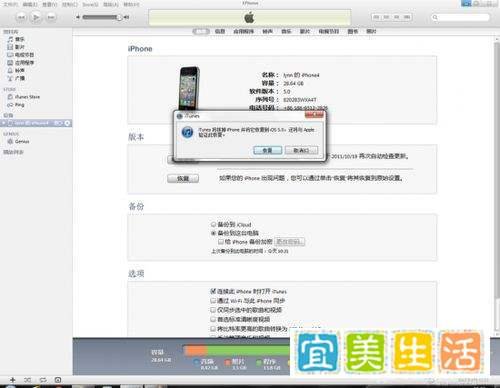Click the high-volume speaker icon
Image resolution: width=500 pixels, height=388 pixels.
click(x=127, y=17)
